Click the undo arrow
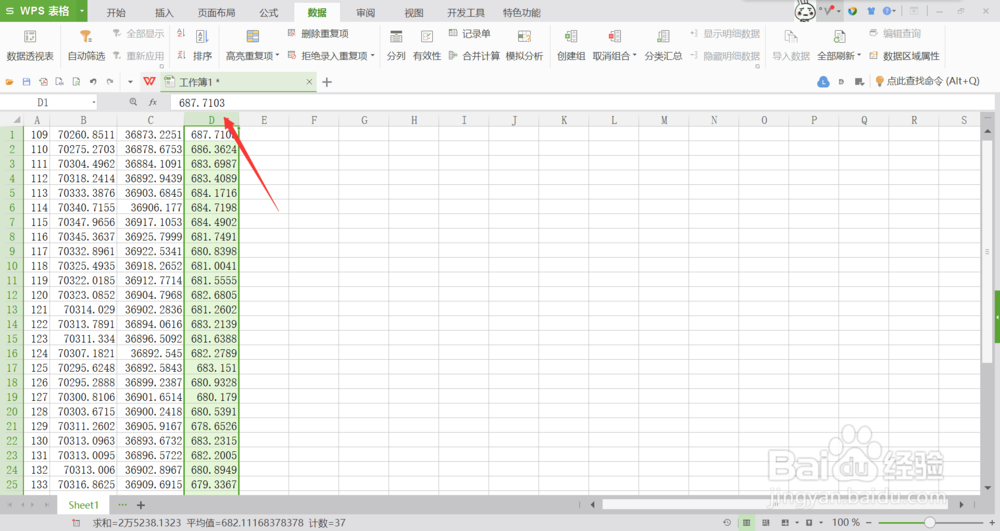 pyautogui.click(x=93, y=82)
